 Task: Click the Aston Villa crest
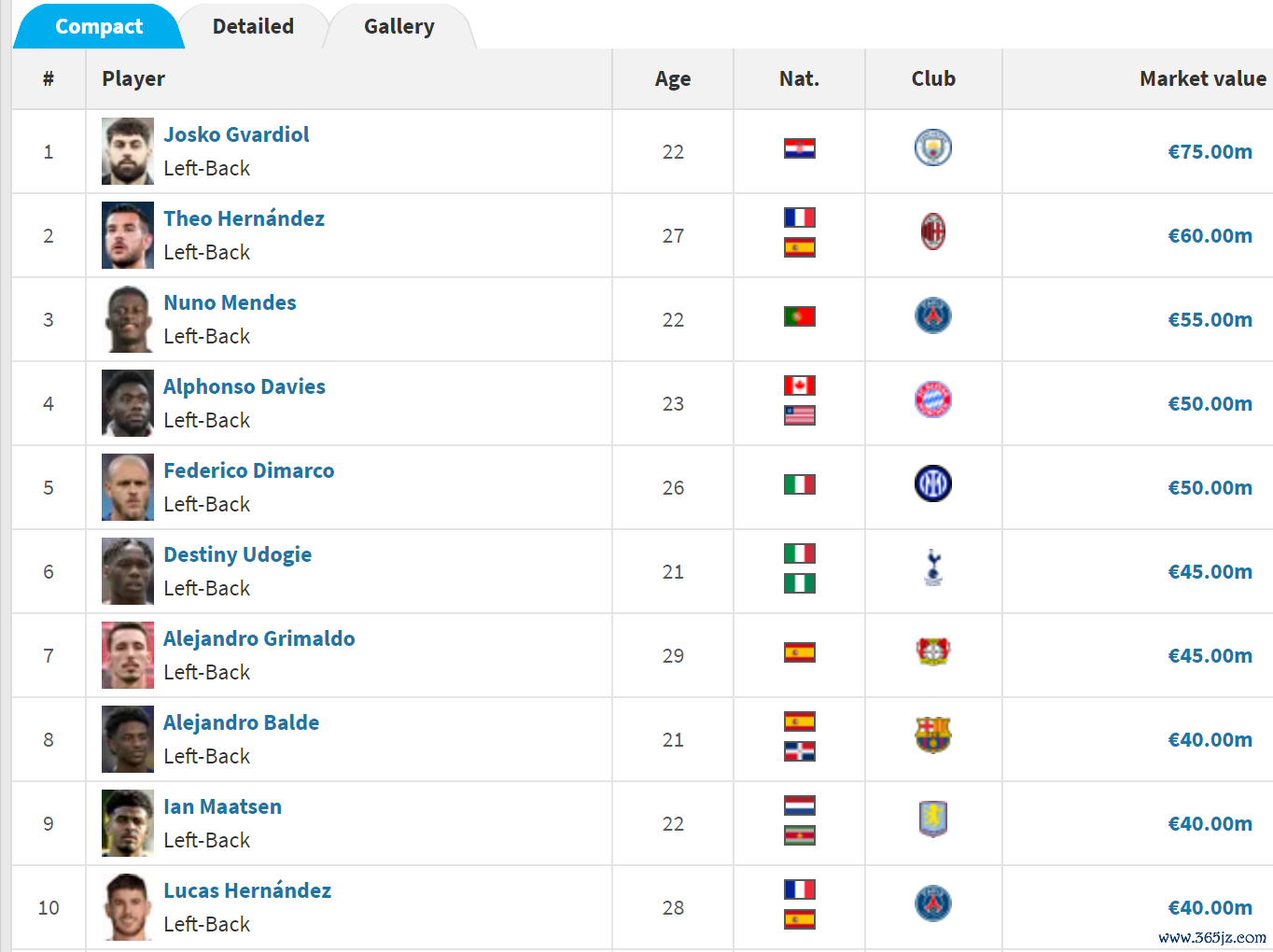933,819
